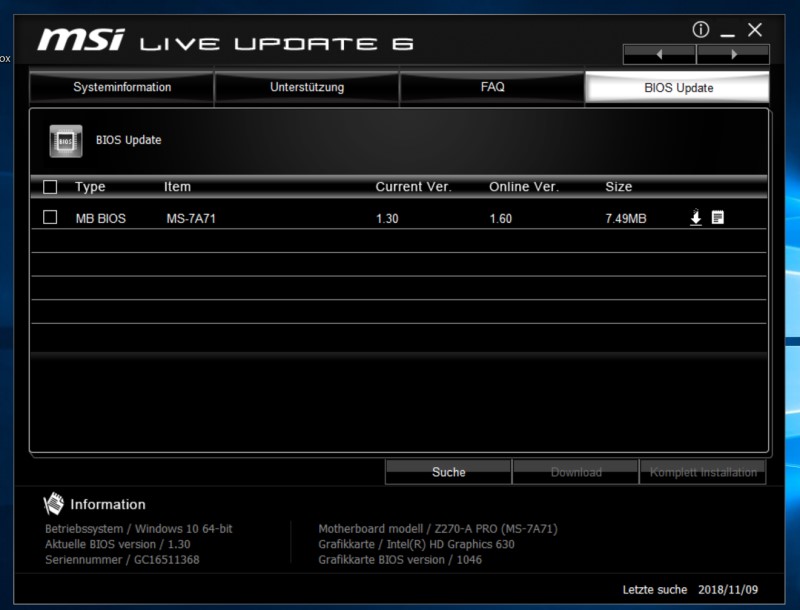Click online version value 1.60
This screenshot has width=800, height=610.
pyautogui.click(x=501, y=218)
